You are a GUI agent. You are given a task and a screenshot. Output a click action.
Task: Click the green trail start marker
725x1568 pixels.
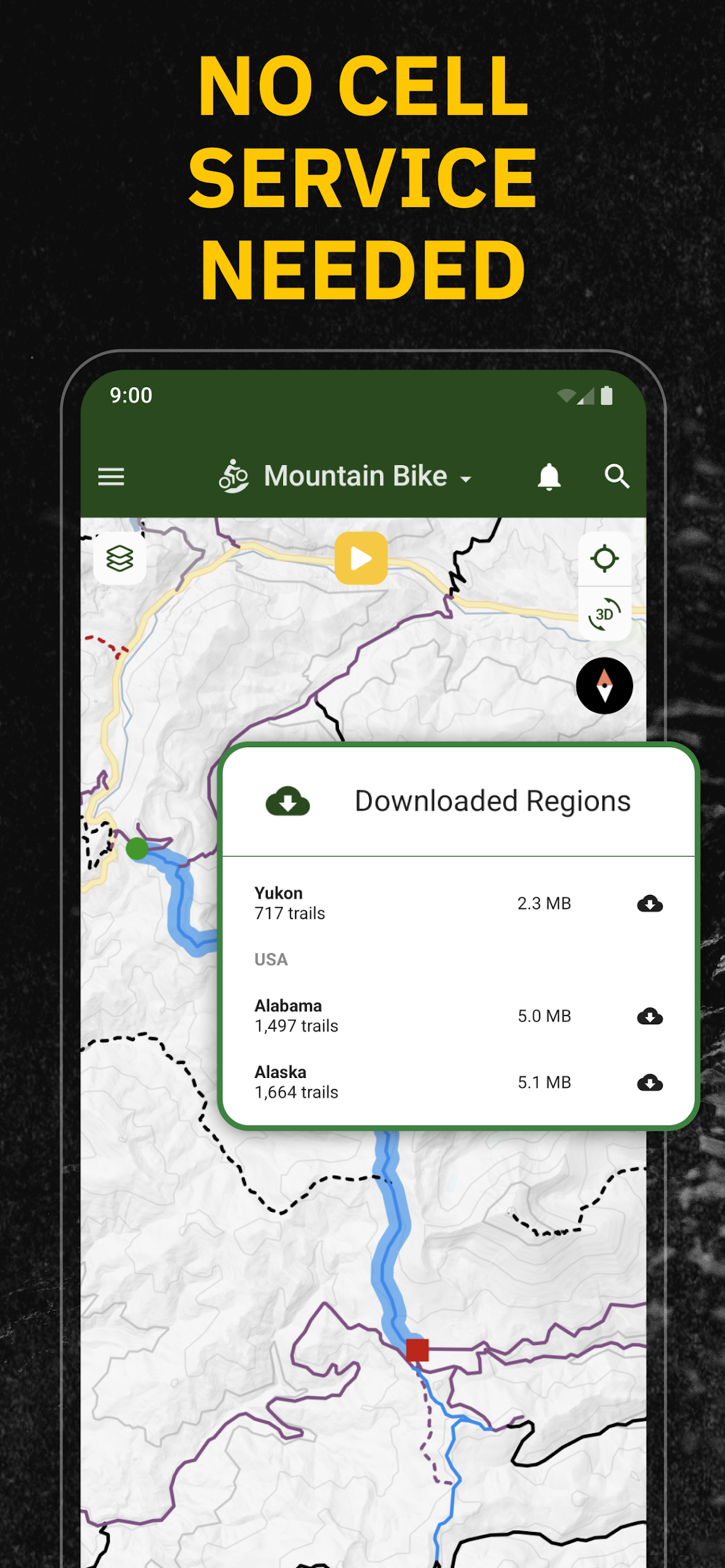[137, 849]
